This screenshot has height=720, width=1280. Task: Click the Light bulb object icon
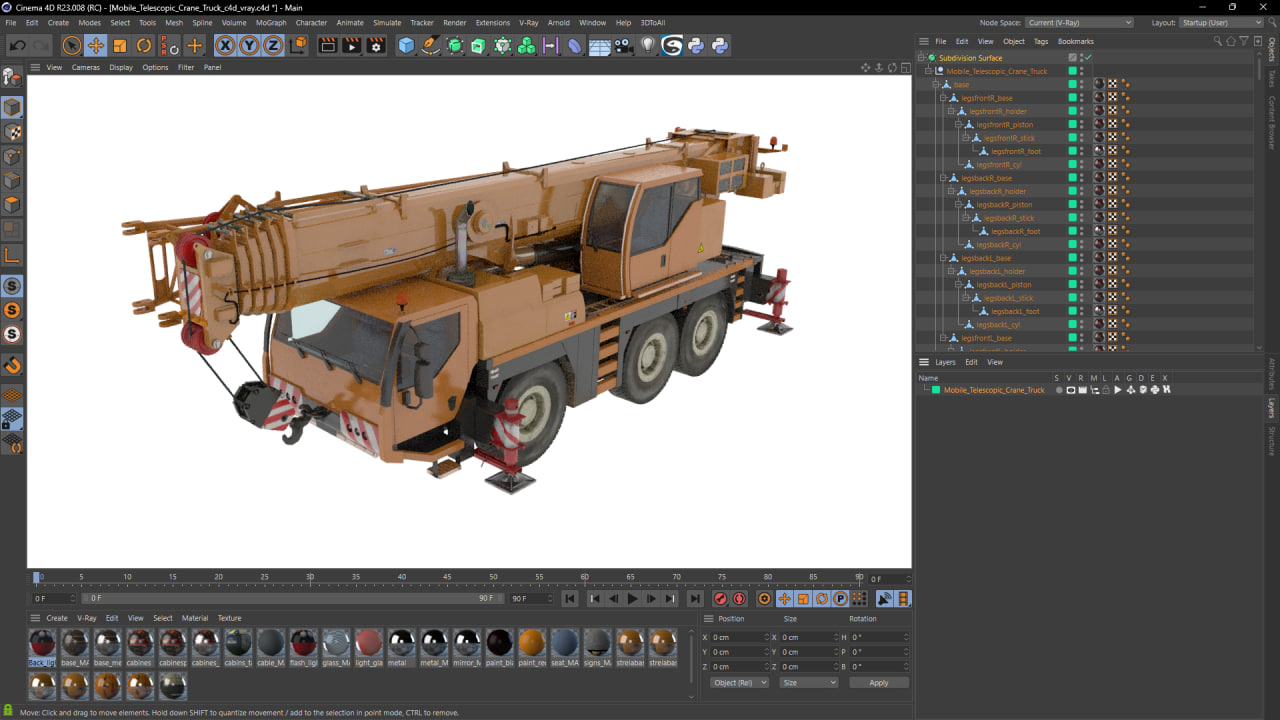[x=648, y=45]
